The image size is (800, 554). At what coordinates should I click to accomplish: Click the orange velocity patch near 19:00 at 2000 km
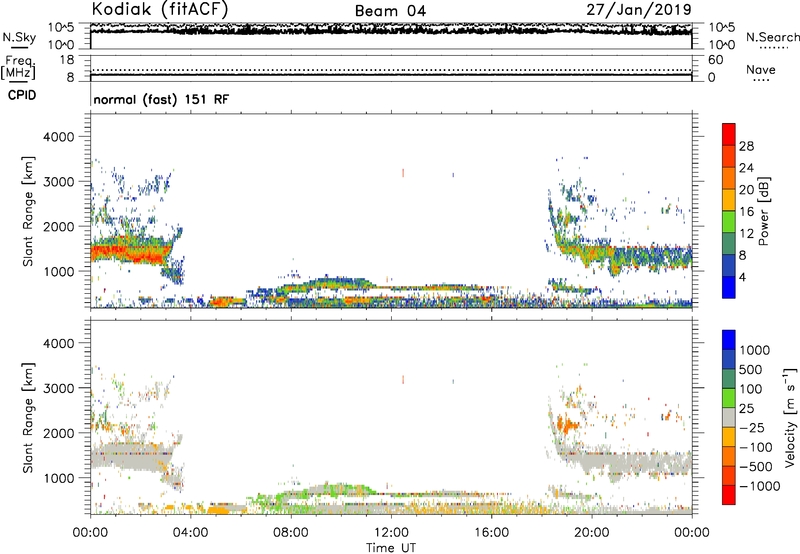tap(567, 423)
